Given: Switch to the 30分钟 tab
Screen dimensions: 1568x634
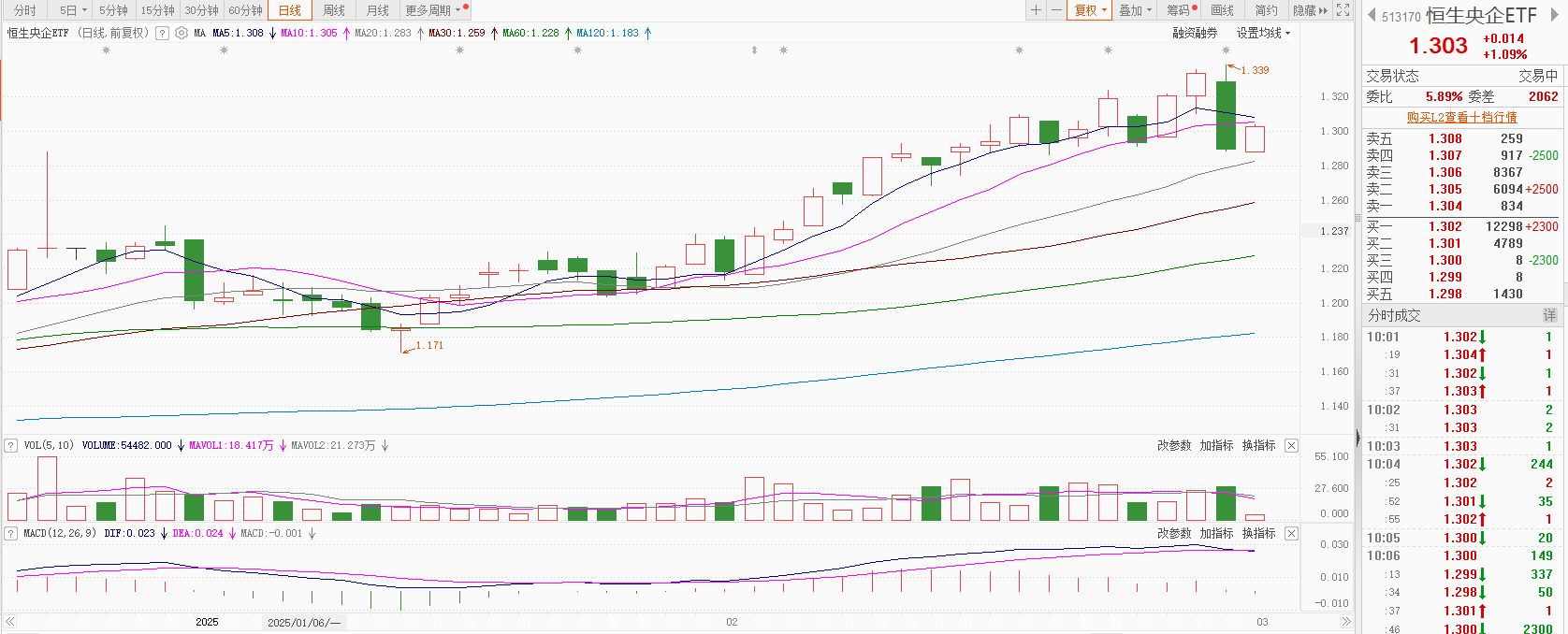Looking at the screenshot, I should tap(201, 10).
